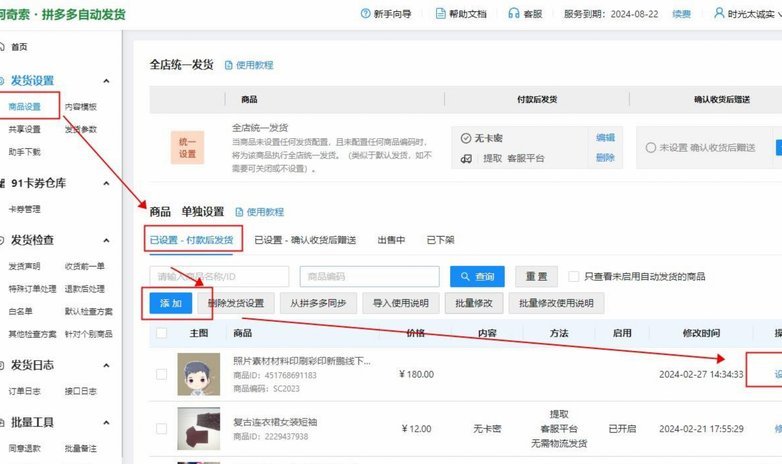
Task: Switch to 已下架 tab
Action: tap(440, 240)
